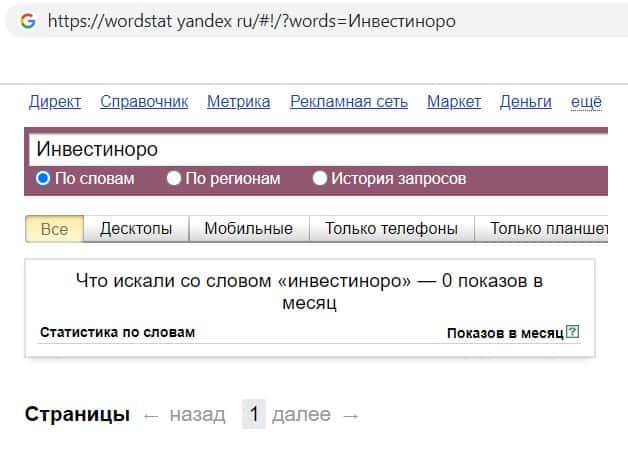
Task: Click the Показов в месяц column header
Action: (505, 333)
